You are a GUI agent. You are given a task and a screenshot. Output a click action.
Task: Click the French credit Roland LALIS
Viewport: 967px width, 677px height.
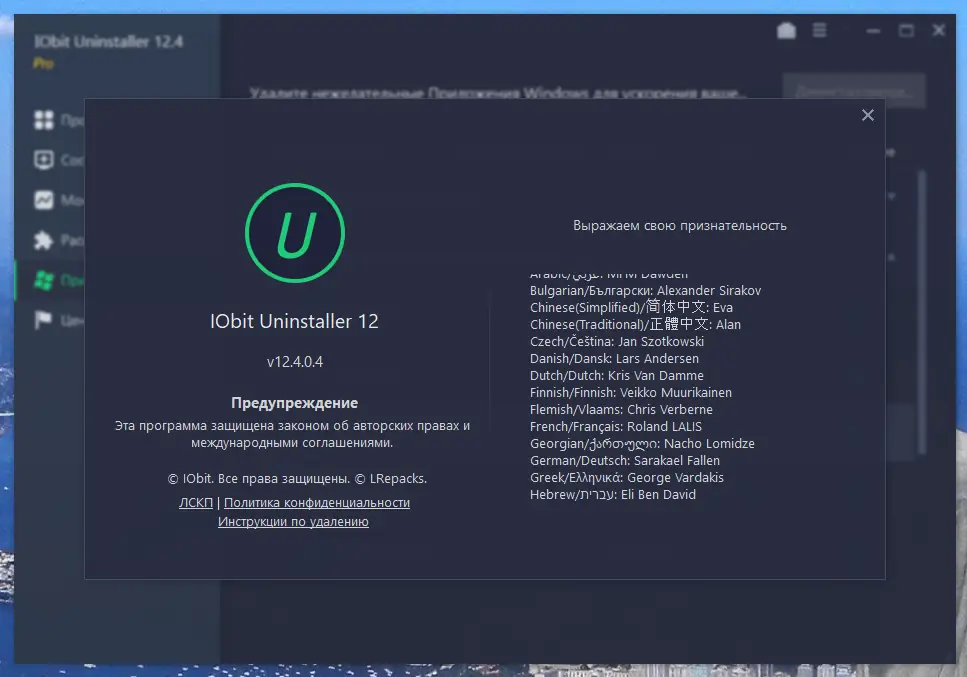(x=615, y=427)
